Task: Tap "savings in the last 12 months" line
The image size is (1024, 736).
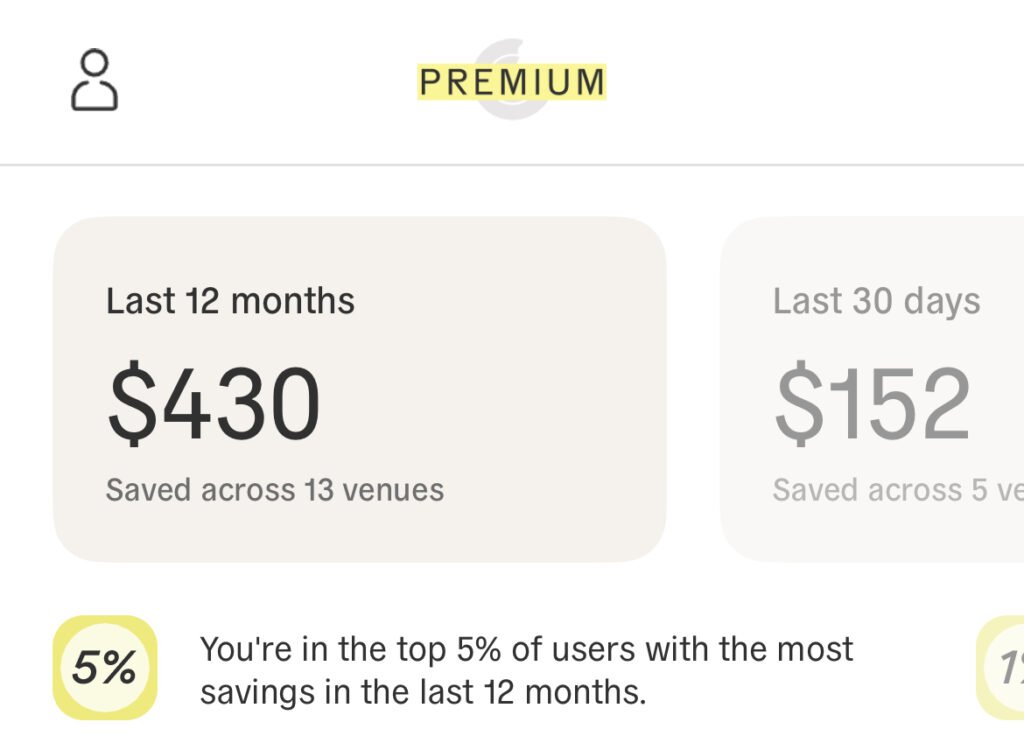Action: point(423,692)
